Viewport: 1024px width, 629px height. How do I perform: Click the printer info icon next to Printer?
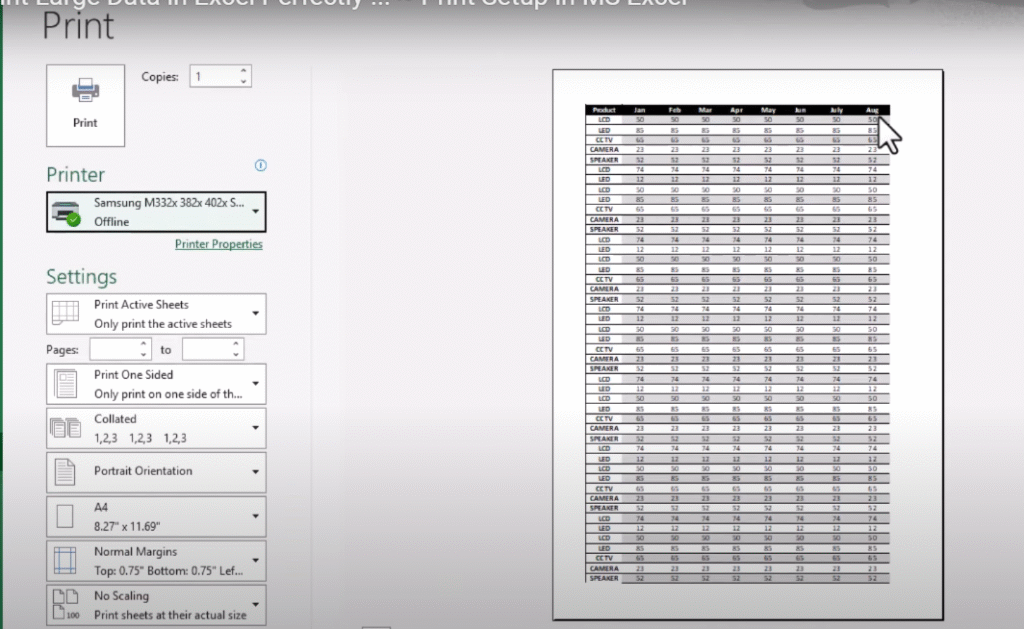click(261, 166)
